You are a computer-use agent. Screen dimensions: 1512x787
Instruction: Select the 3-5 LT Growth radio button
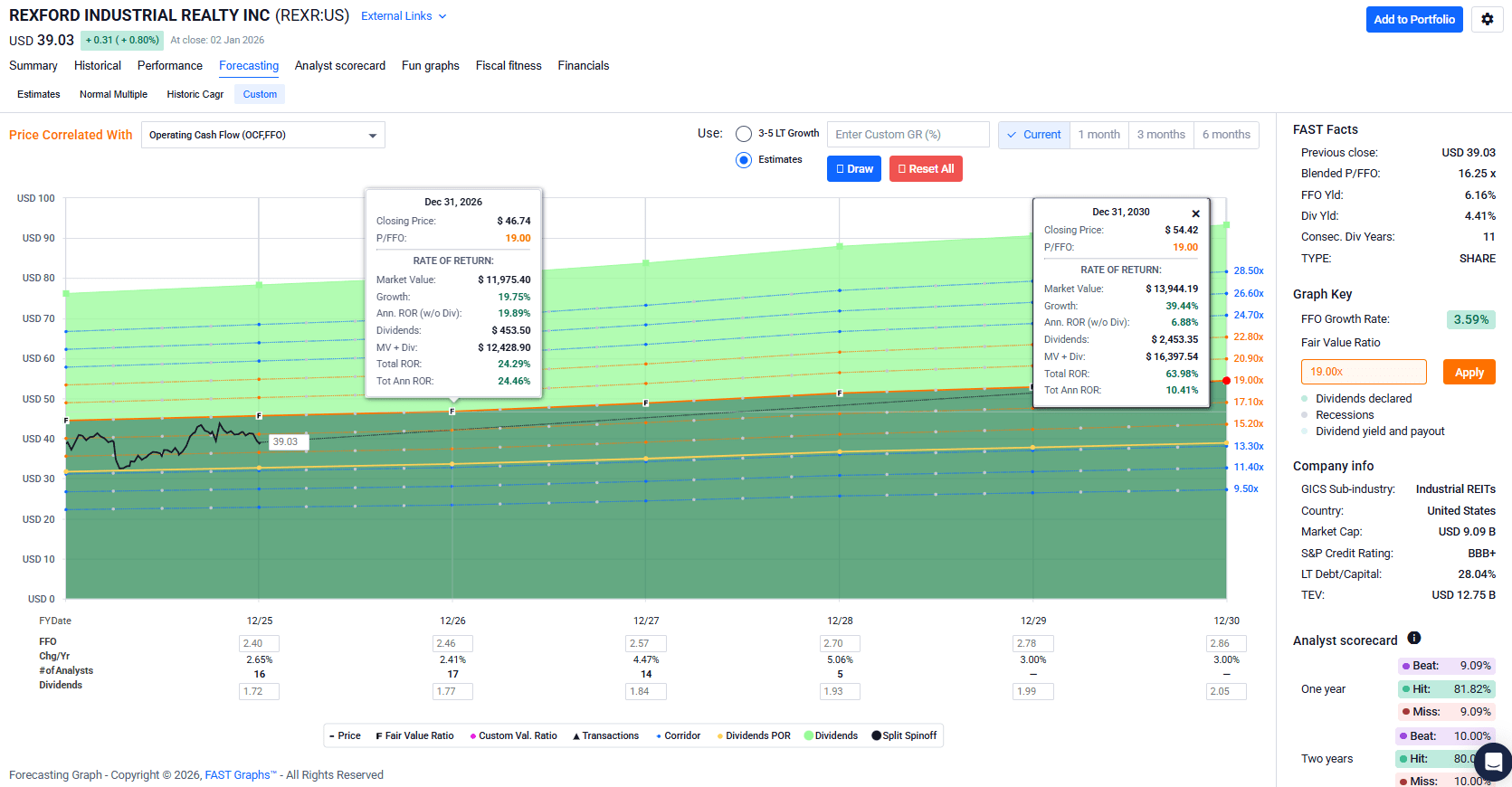744,134
